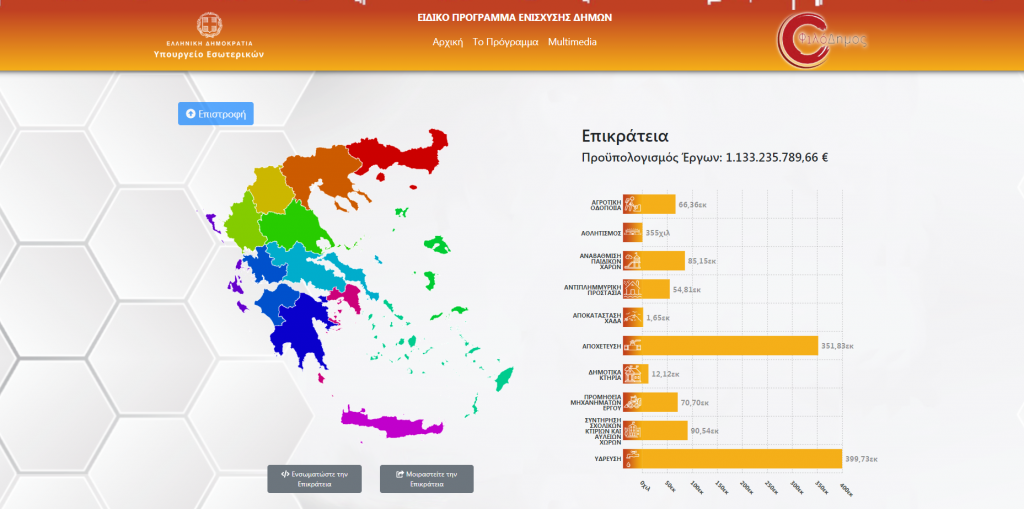Open Το Πρόγραμμα menu item
The image size is (1024, 509).
505,42
